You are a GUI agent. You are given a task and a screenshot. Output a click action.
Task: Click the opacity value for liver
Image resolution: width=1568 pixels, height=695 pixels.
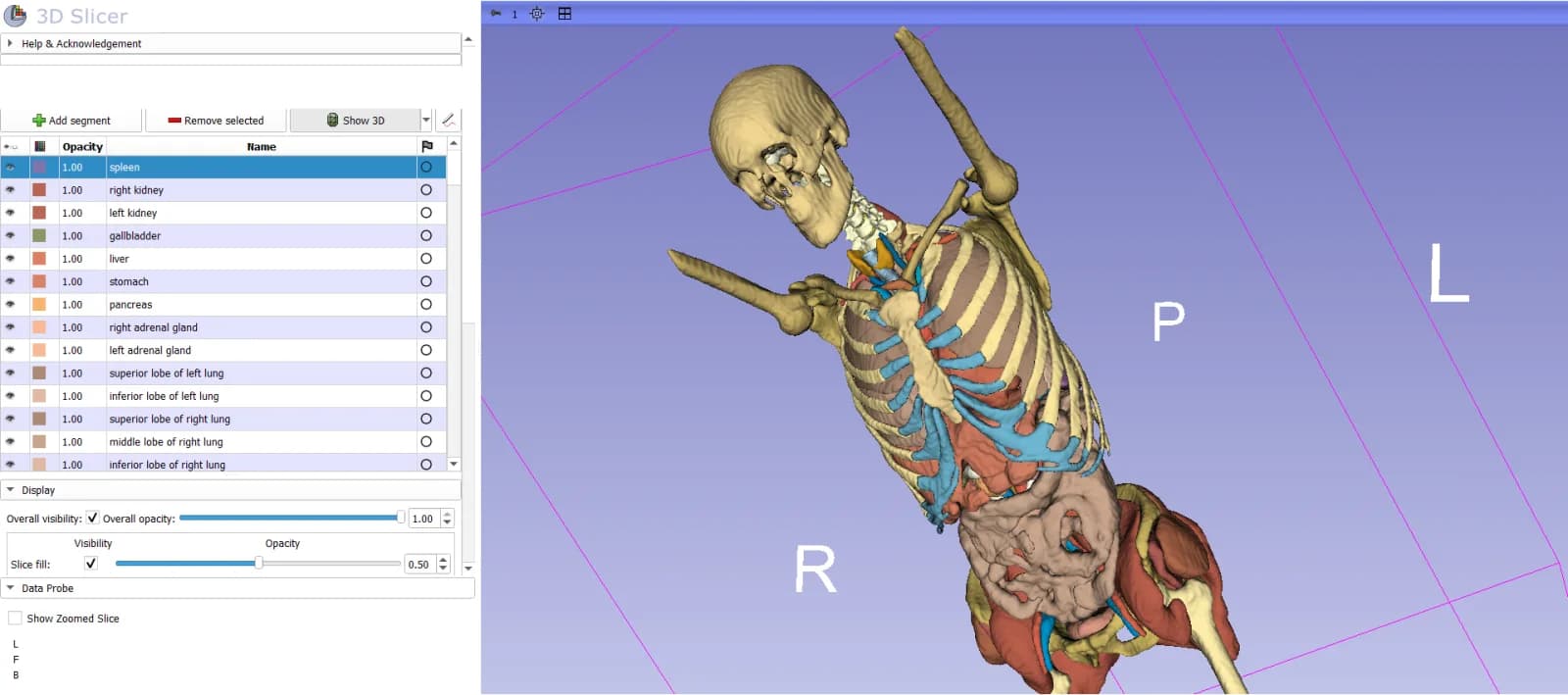point(73,259)
